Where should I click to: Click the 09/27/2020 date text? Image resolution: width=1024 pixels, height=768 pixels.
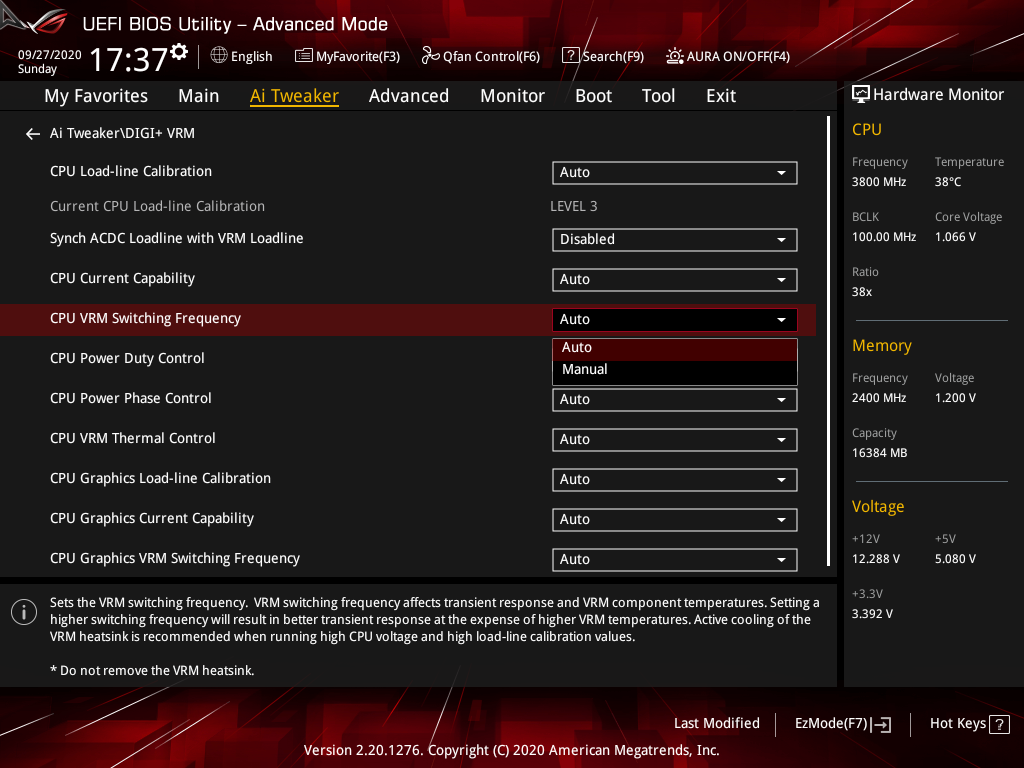[50, 55]
